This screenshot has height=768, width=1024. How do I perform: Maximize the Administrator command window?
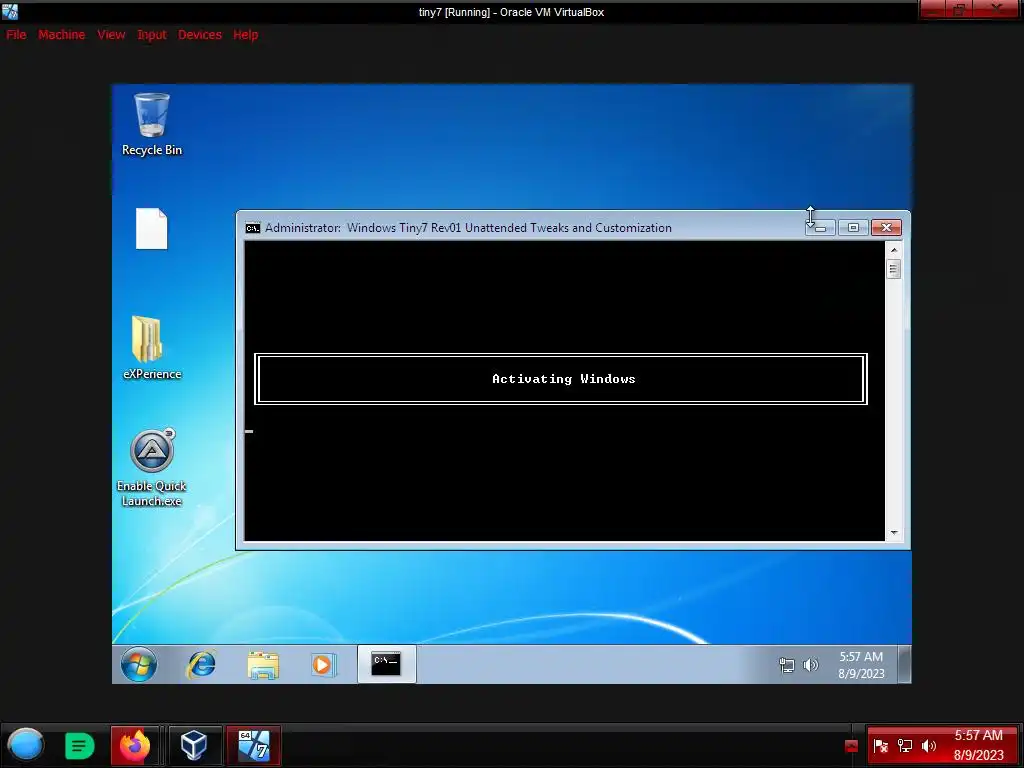pos(853,227)
